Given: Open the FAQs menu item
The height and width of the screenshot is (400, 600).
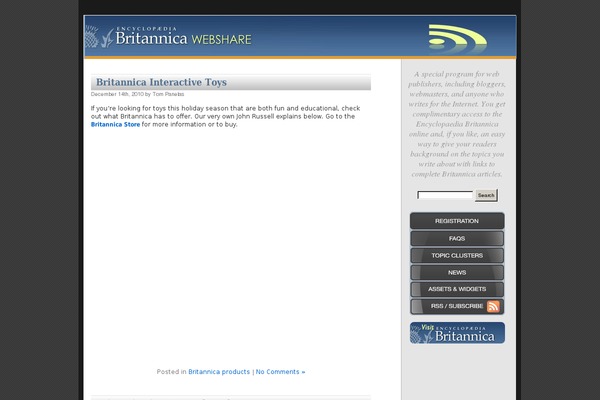Looking at the screenshot, I should point(457,238).
